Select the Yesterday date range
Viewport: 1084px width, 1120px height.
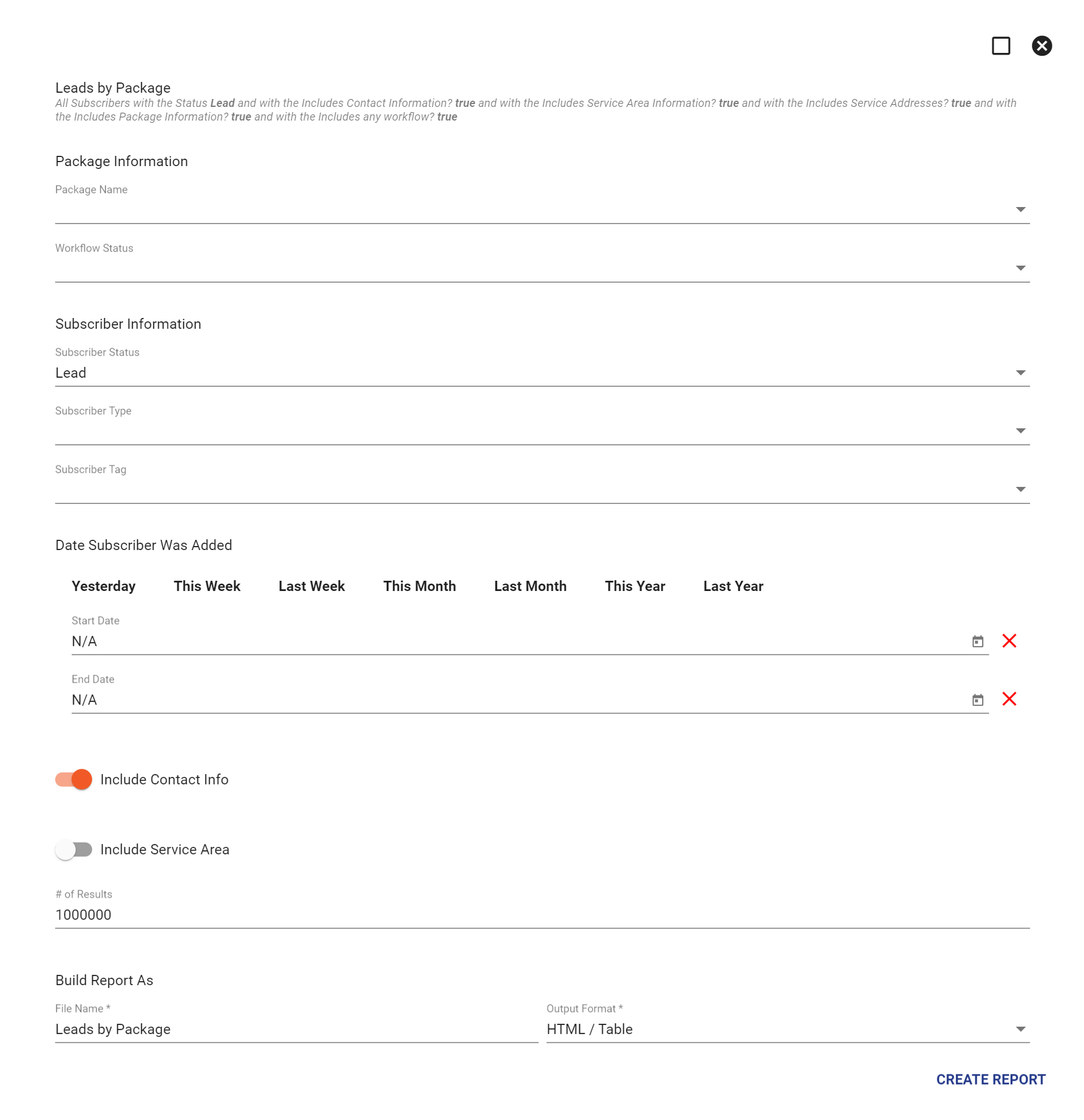[104, 586]
